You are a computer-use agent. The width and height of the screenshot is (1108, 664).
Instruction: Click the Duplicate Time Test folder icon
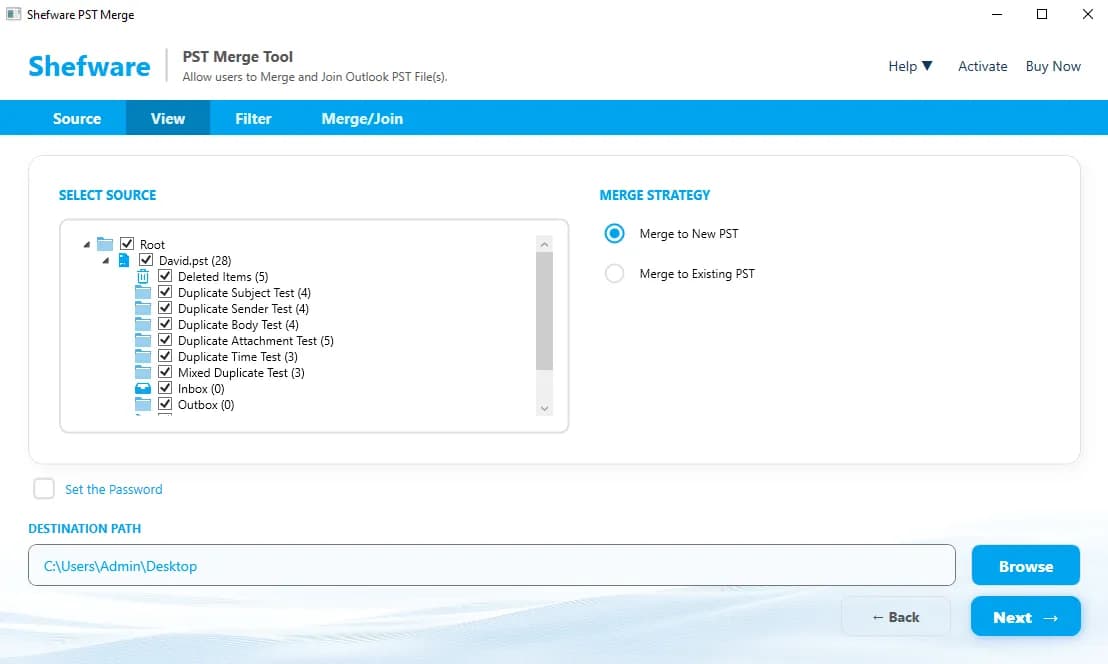coord(143,357)
